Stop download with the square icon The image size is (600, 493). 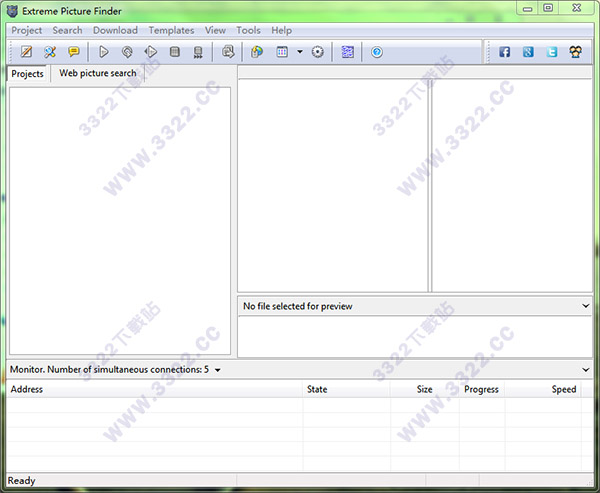(x=174, y=52)
